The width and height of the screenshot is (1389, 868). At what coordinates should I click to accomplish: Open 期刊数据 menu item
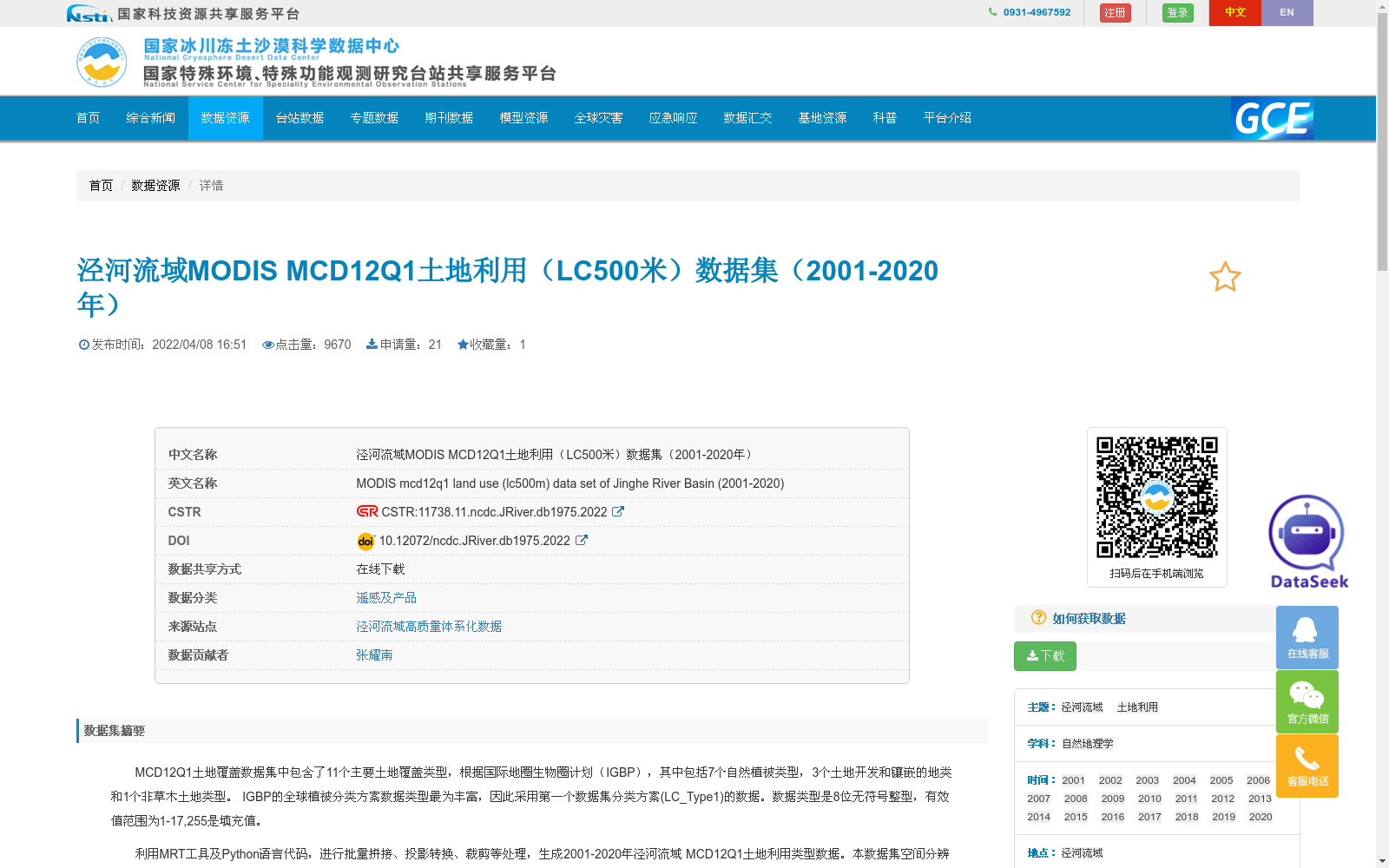(450, 118)
